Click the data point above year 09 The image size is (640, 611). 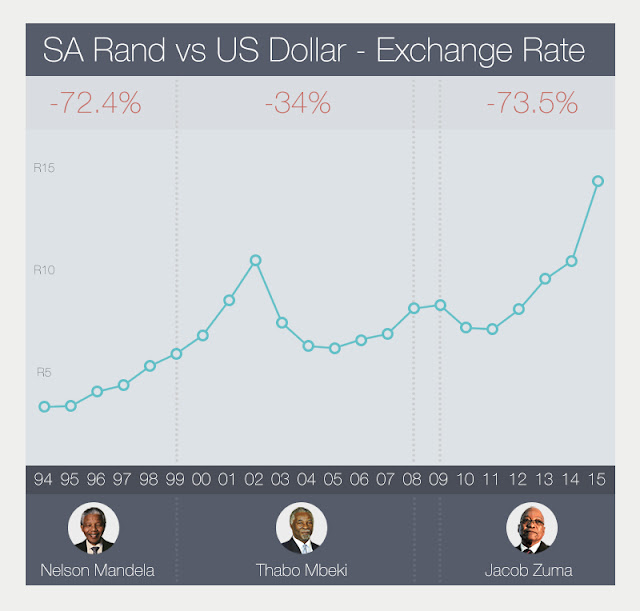click(439, 304)
